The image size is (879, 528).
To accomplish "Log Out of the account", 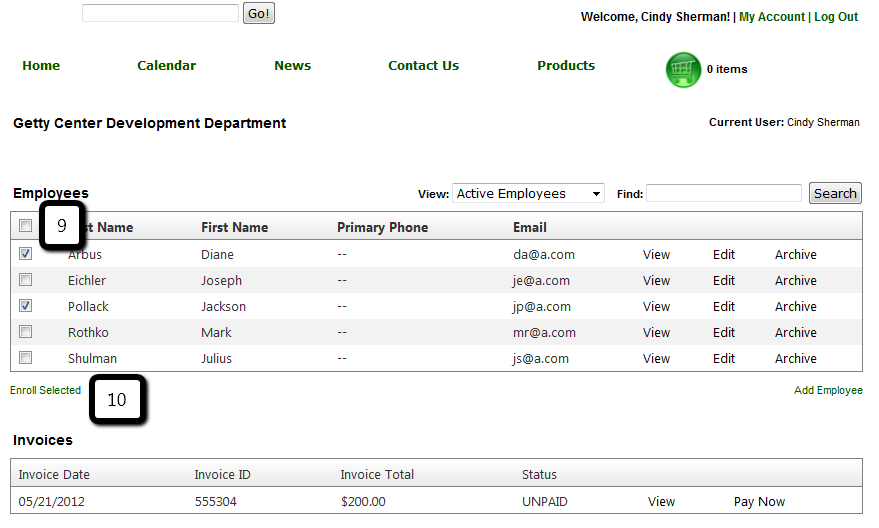I will pos(836,17).
